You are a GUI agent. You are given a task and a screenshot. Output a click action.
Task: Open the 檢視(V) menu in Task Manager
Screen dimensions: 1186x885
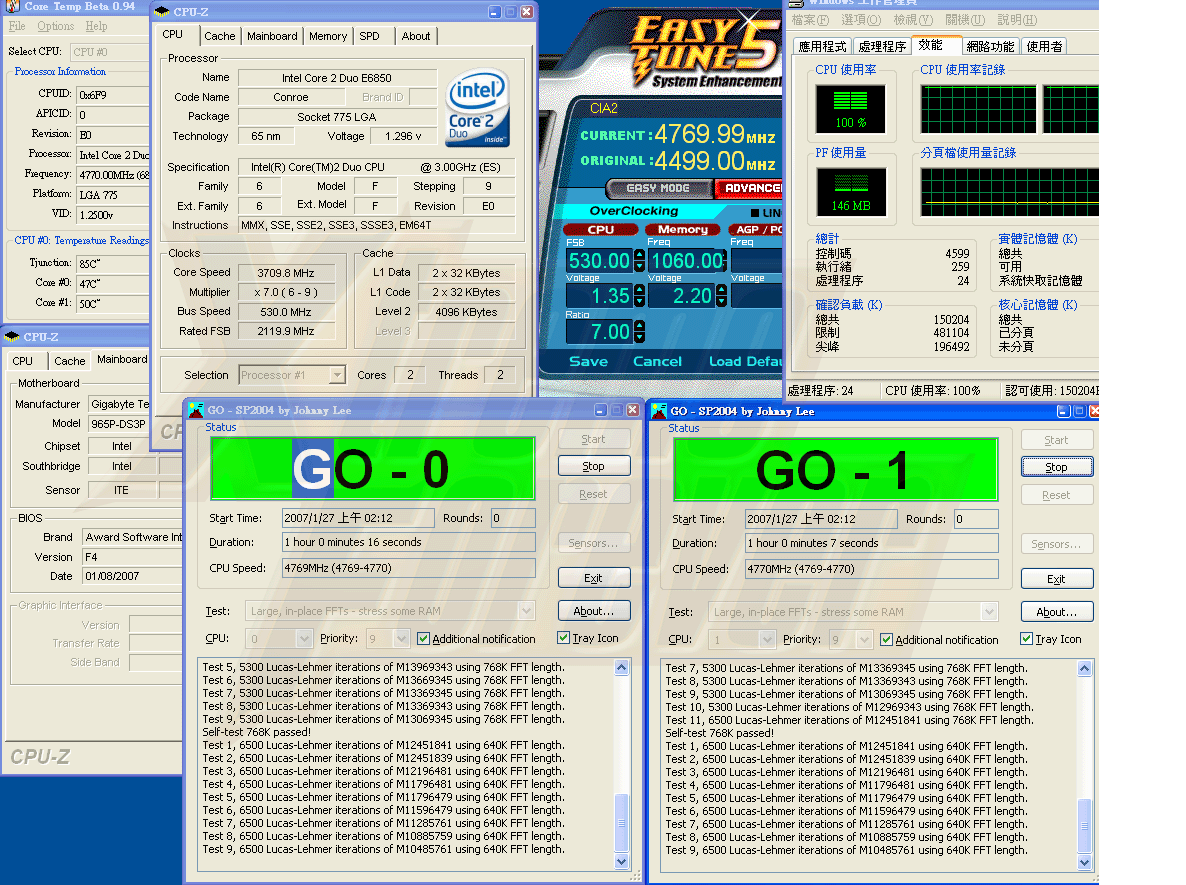pos(913,20)
